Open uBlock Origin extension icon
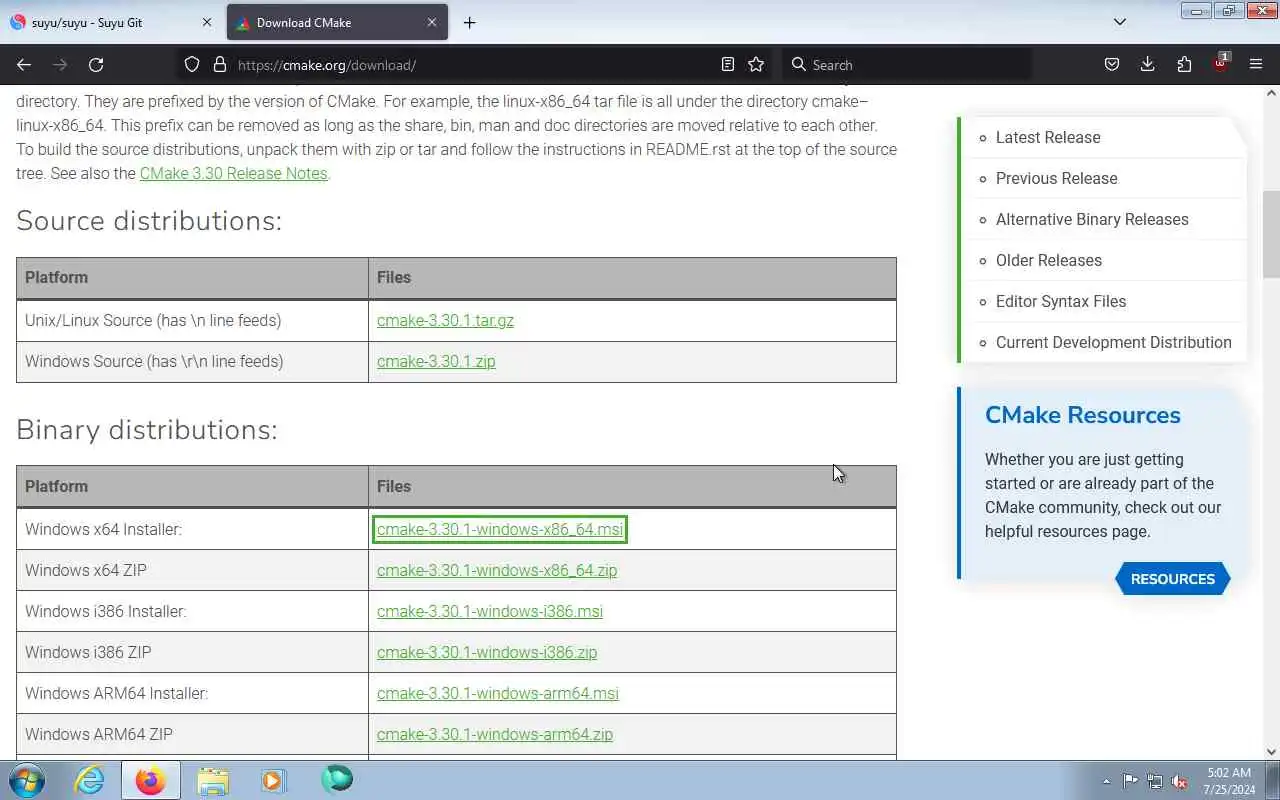1280x800 pixels. tap(1221, 63)
